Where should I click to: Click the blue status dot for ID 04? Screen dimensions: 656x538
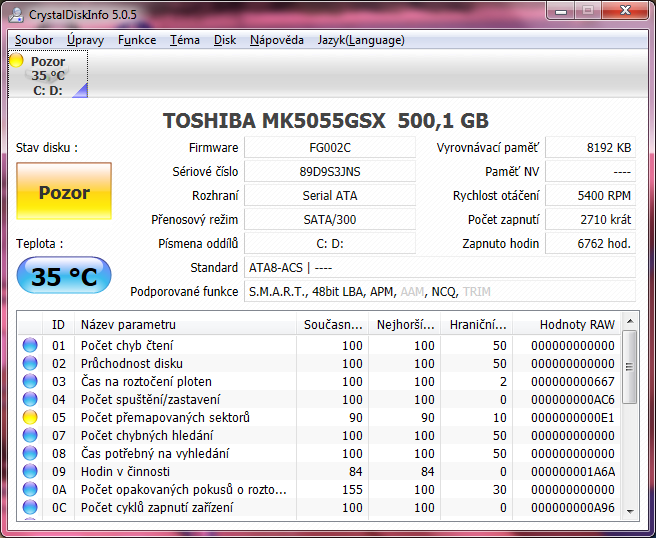tap(30, 399)
